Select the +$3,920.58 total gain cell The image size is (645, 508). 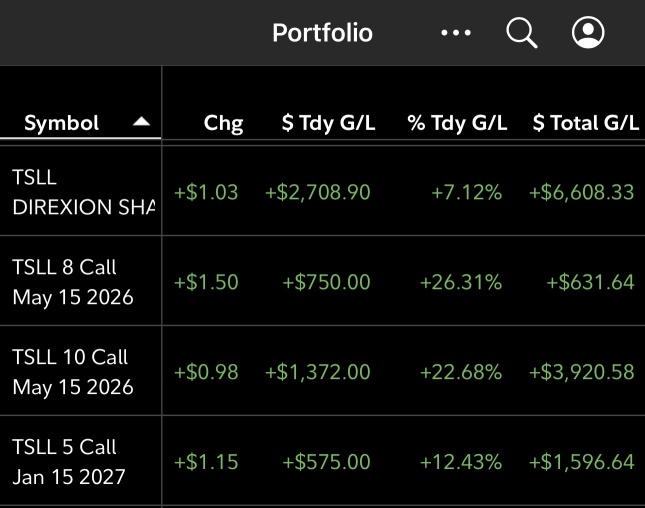coord(581,372)
